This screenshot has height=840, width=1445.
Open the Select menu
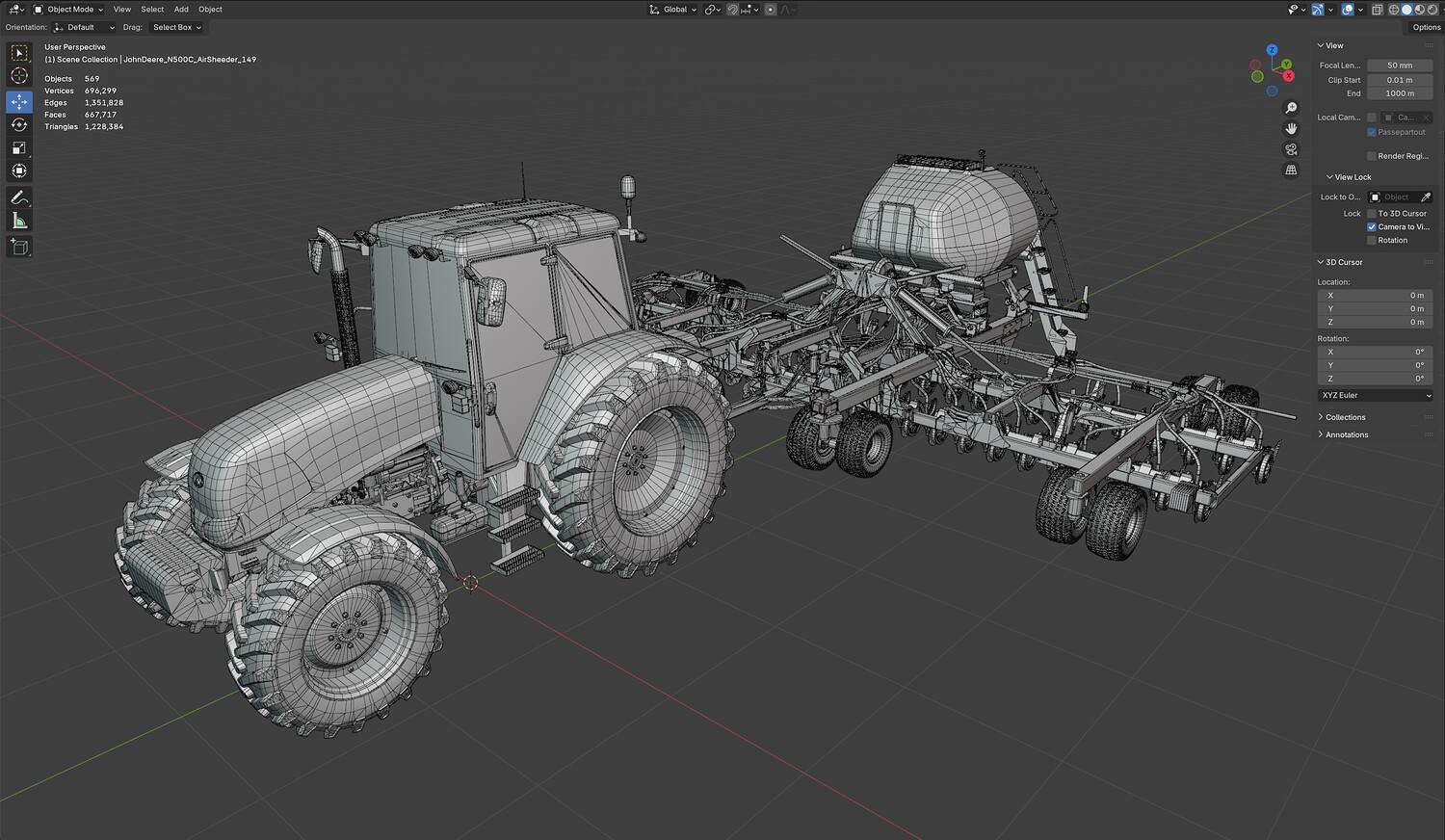tap(152, 10)
